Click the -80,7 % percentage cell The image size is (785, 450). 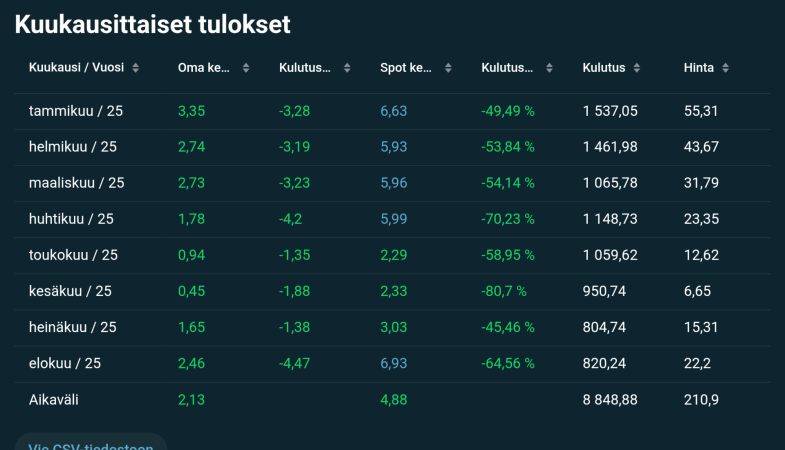pyautogui.click(x=503, y=291)
